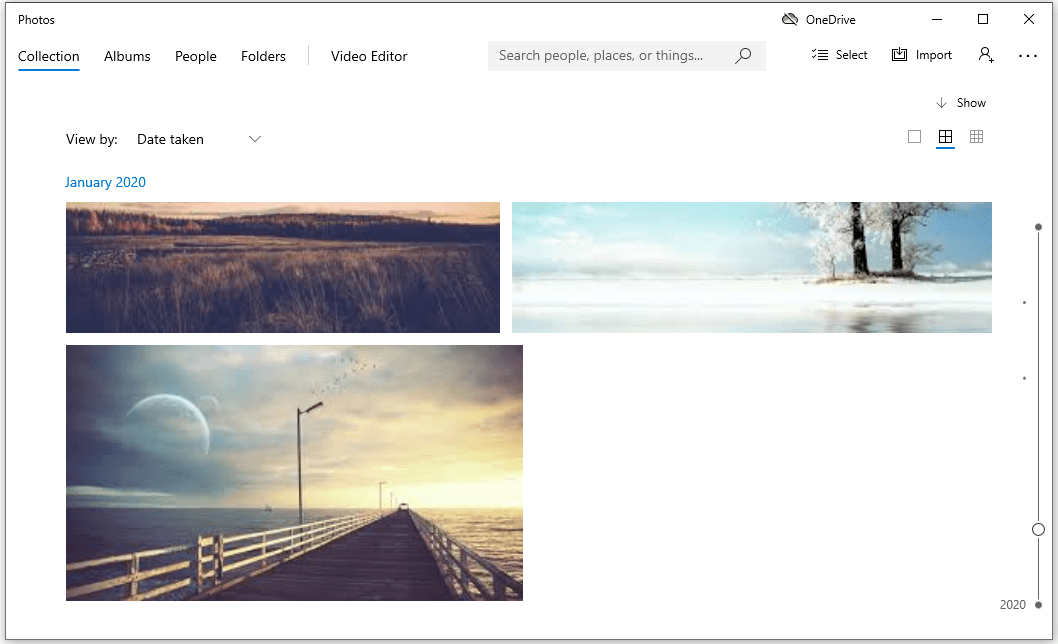Open the Collection tab

point(49,56)
